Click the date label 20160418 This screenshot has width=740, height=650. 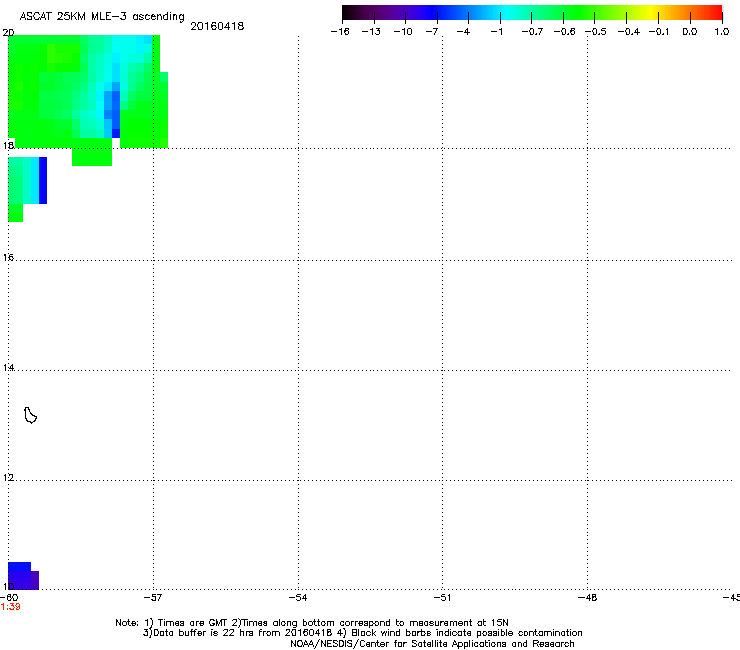point(217,26)
